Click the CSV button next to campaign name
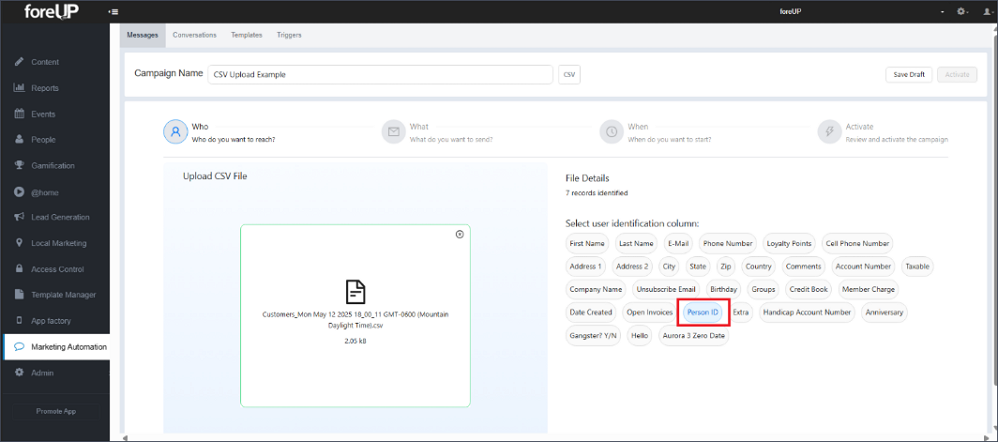This screenshot has width=998, height=442. [x=569, y=75]
